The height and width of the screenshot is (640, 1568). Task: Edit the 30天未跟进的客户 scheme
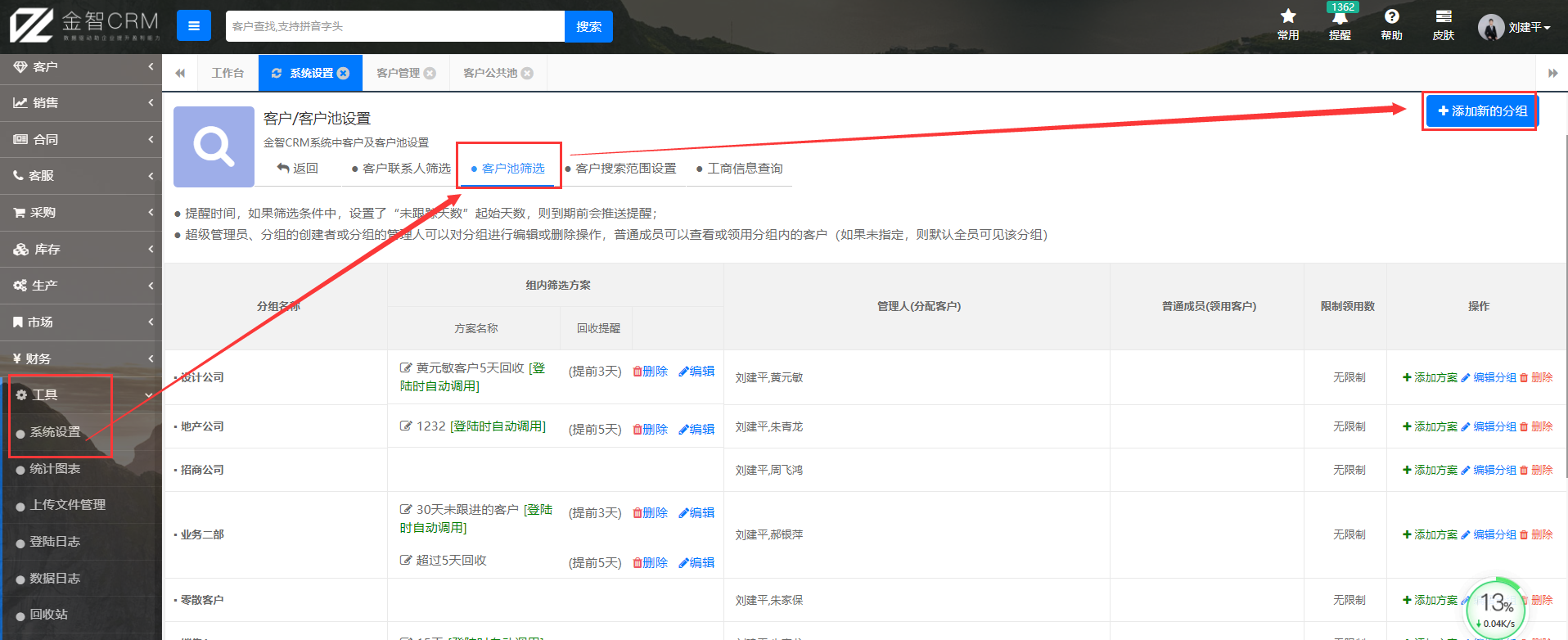click(x=696, y=513)
